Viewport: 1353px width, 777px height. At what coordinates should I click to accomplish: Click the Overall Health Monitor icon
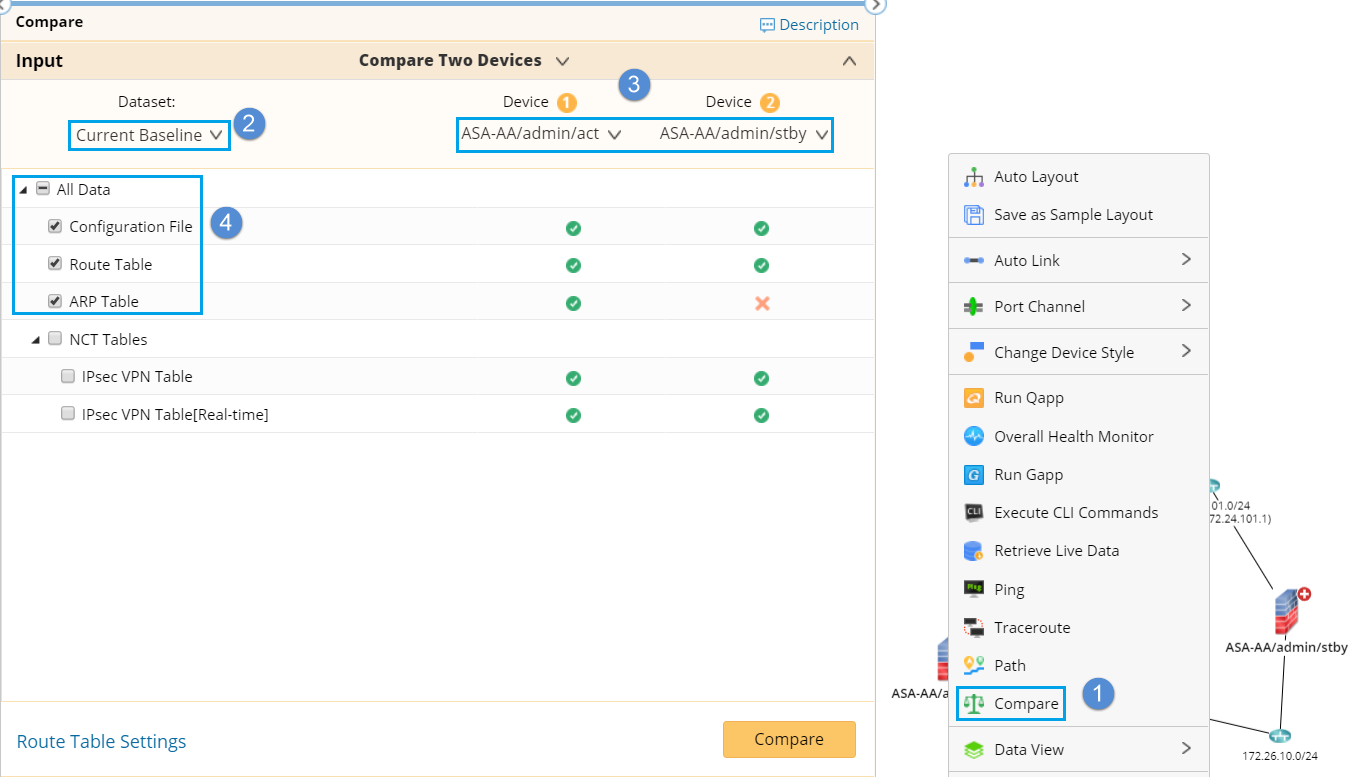tap(973, 436)
